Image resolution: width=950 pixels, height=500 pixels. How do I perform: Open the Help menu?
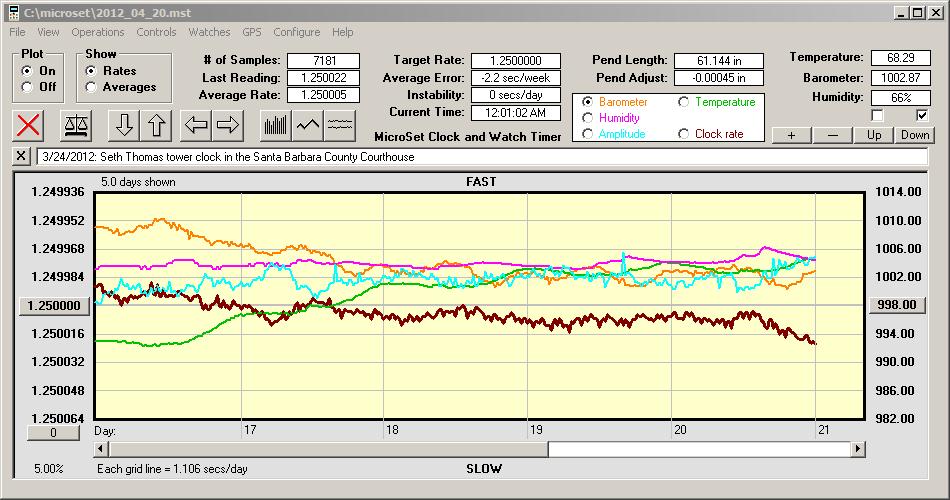tap(342, 32)
